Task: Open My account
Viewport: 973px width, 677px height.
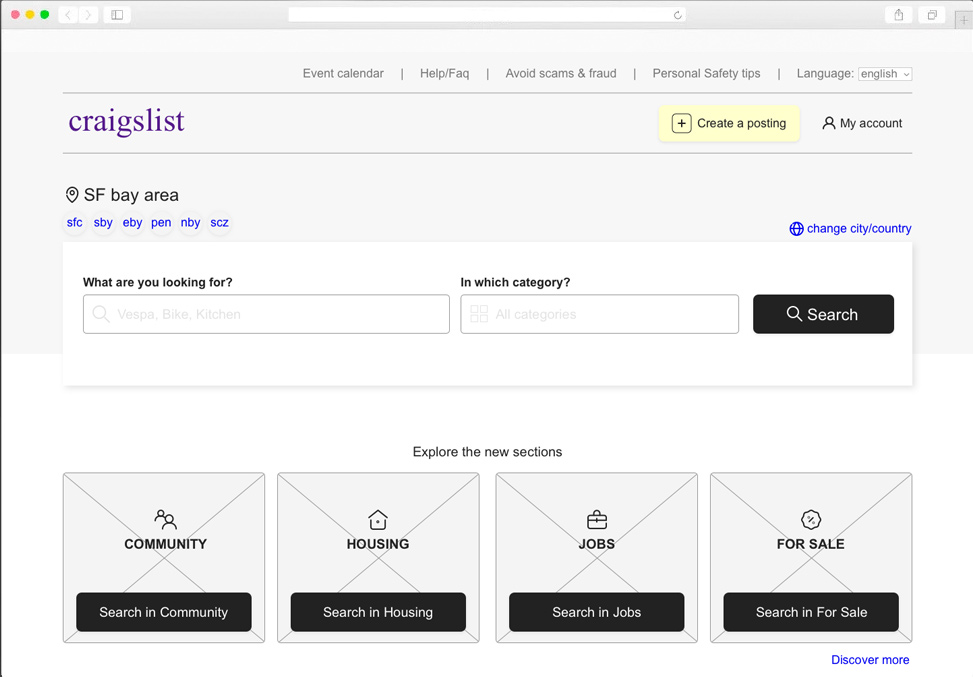Action: pyautogui.click(x=862, y=123)
